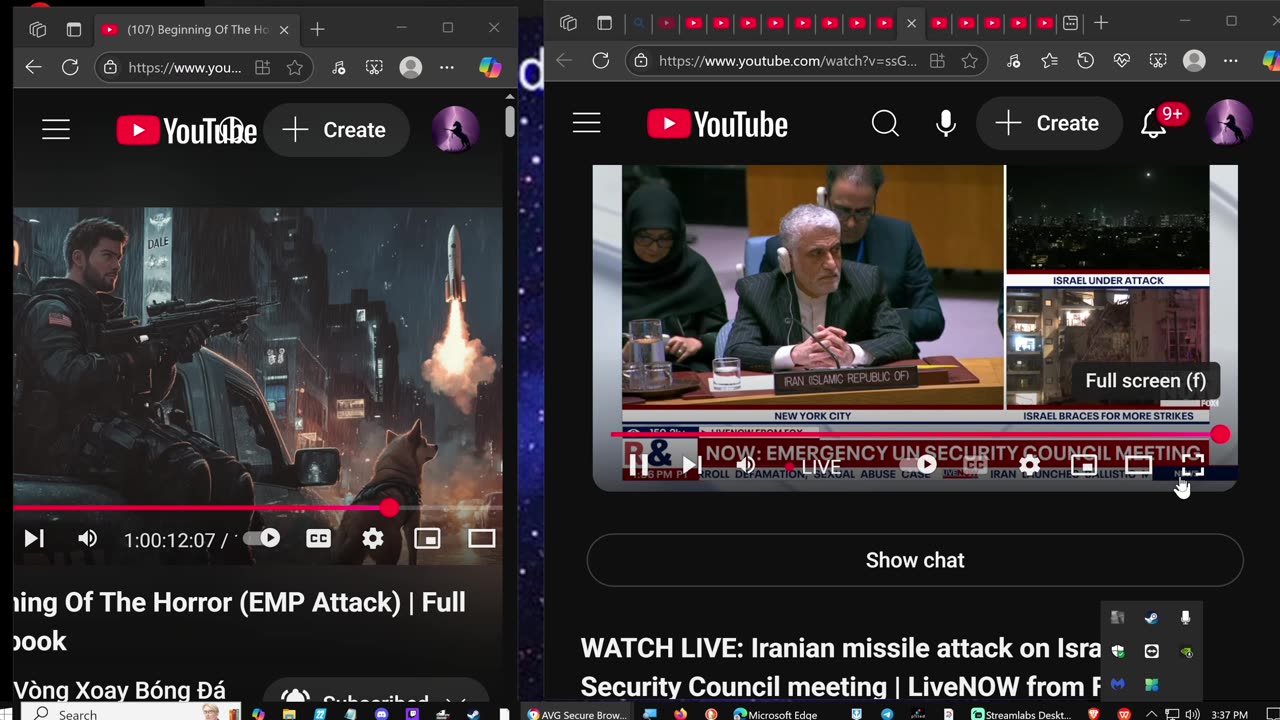Screen dimensions: 1280x720
Task: Open Settings and more in right browser
Action: click(1230, 61)
